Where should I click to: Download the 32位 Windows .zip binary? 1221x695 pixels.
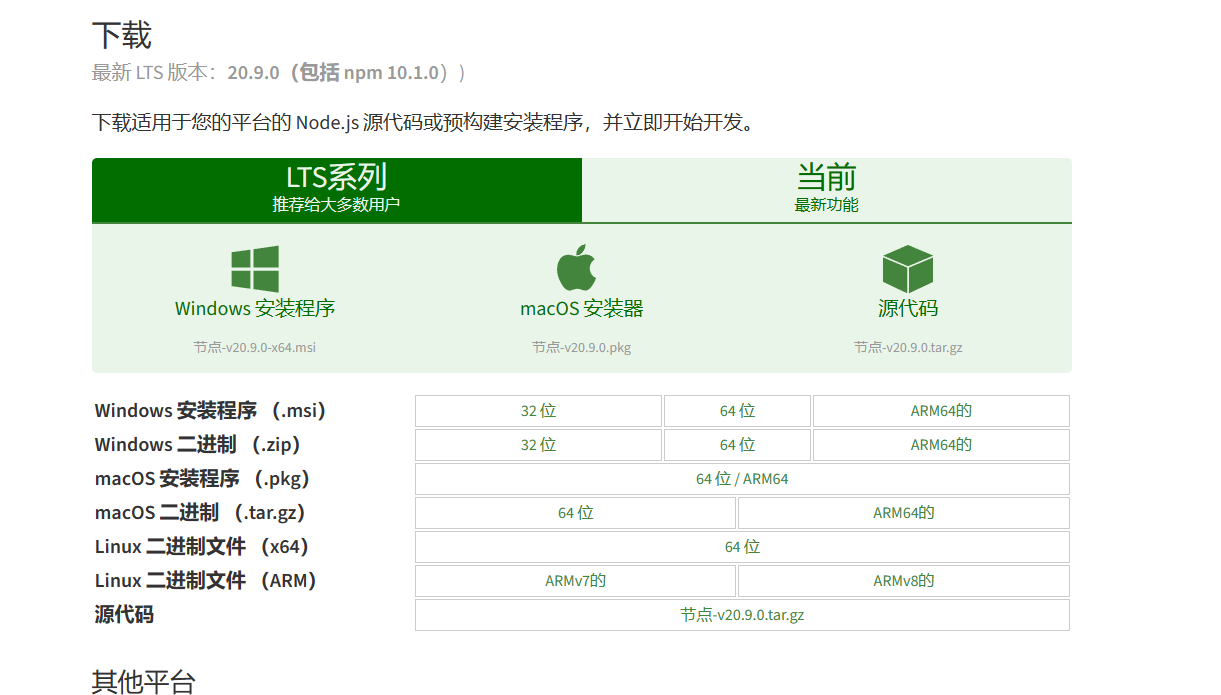pyautogui.click(x=538, y=445)
